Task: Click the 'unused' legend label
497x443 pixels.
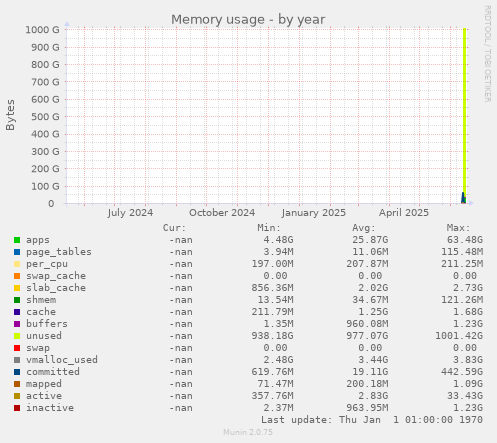Action: [x=44, y=336]
